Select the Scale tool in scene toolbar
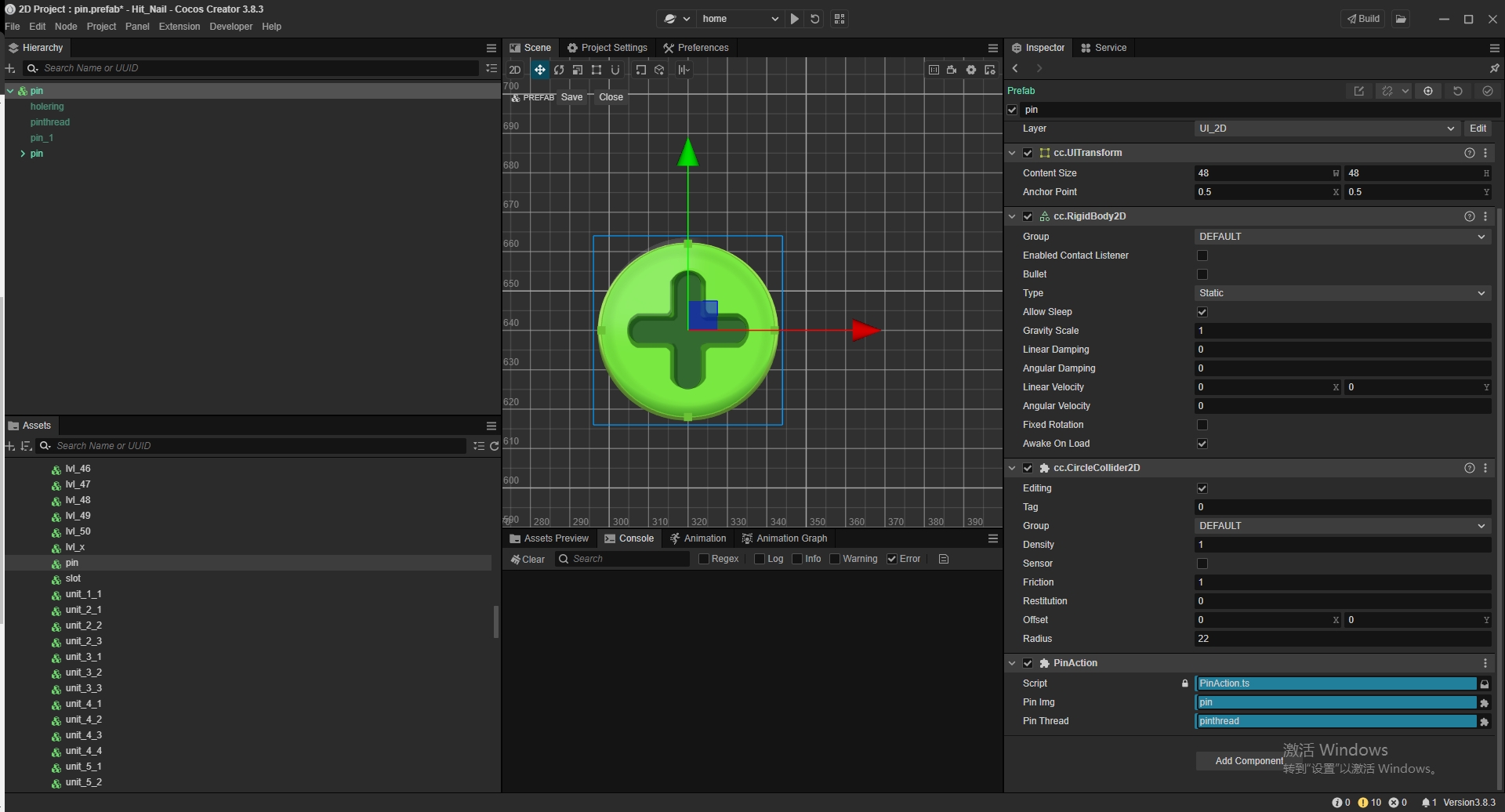The width and height of the screenshot is (1505, 812). click(578, 70)
